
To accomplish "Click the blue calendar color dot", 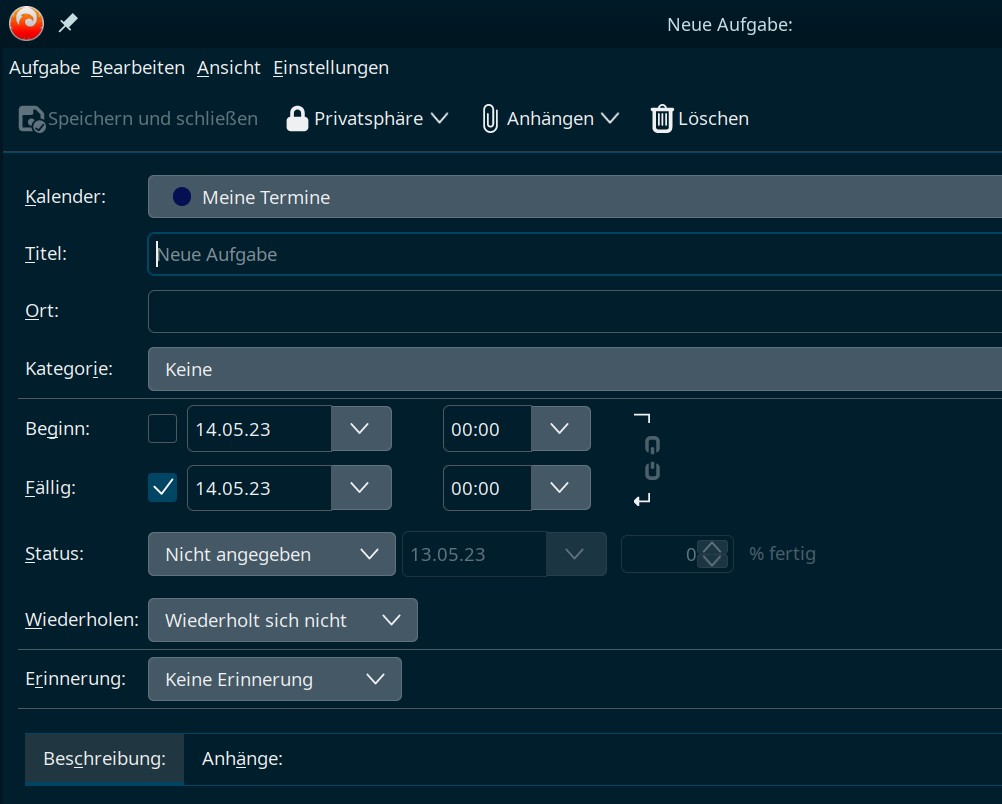I will pyautogui.click(x=182, y=197).
